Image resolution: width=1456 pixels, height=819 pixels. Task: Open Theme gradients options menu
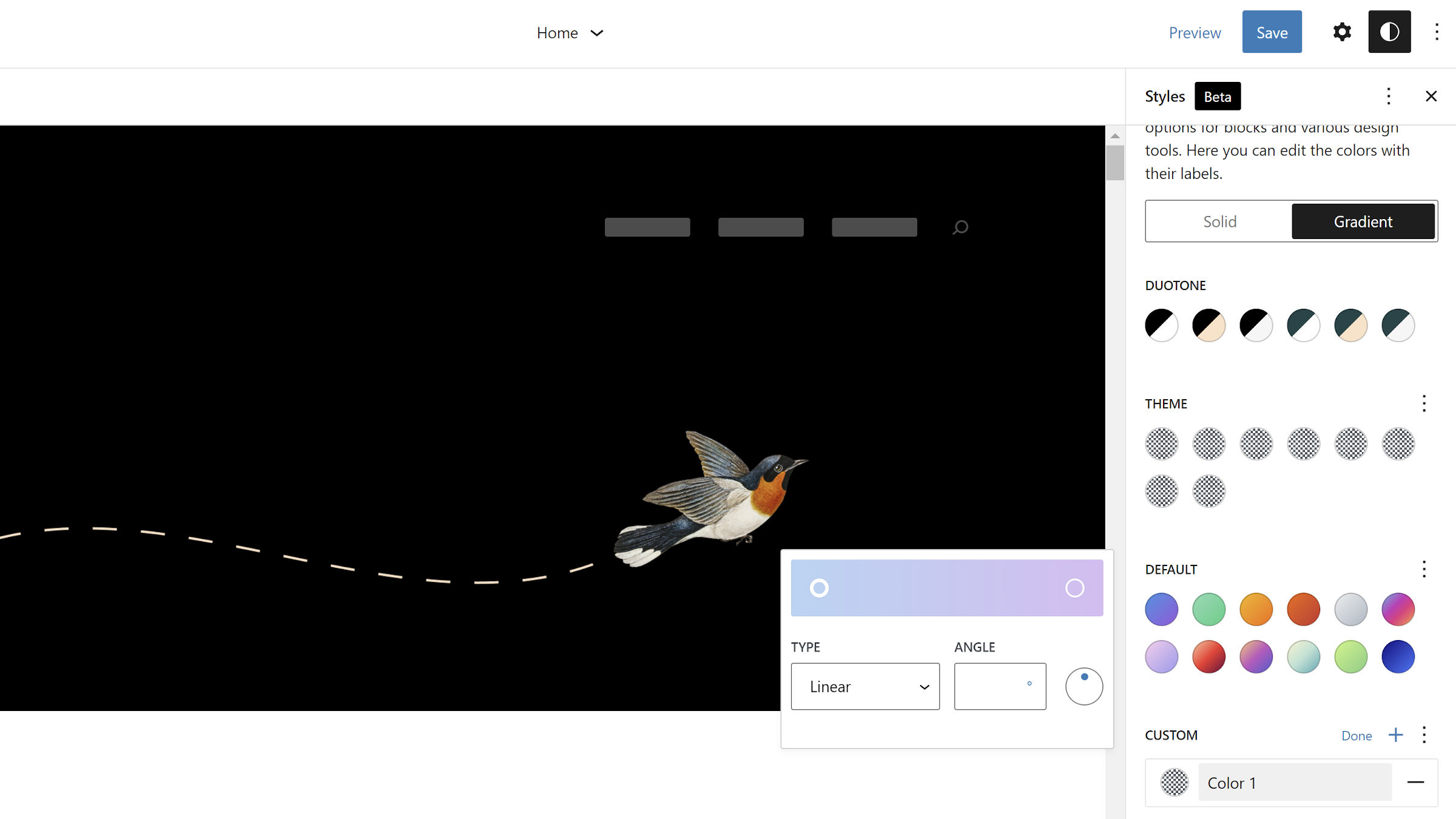(1424, 404)
